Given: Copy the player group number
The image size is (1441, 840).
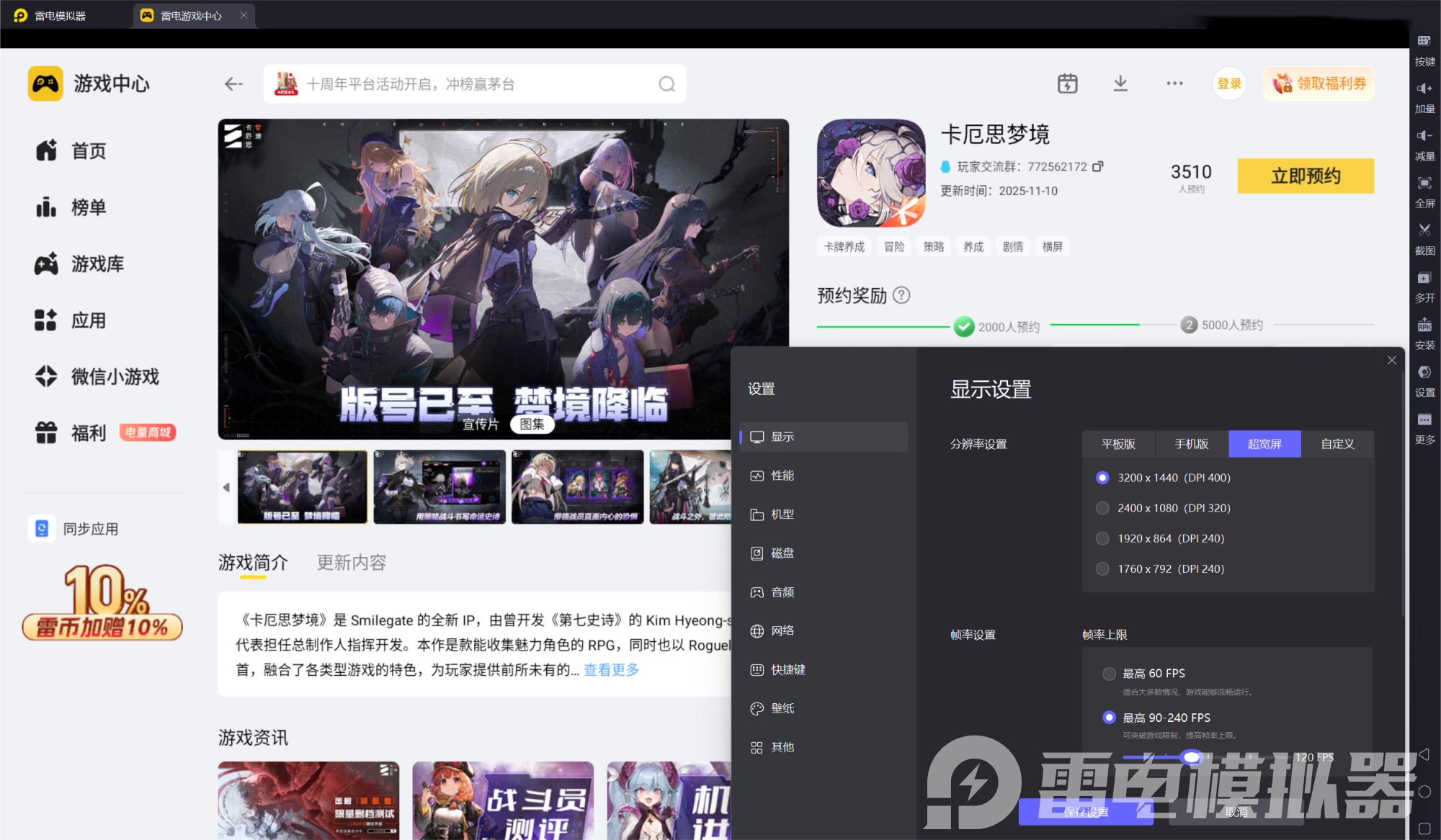Looking at the screenshot, I should click(x=1098, y=166).
